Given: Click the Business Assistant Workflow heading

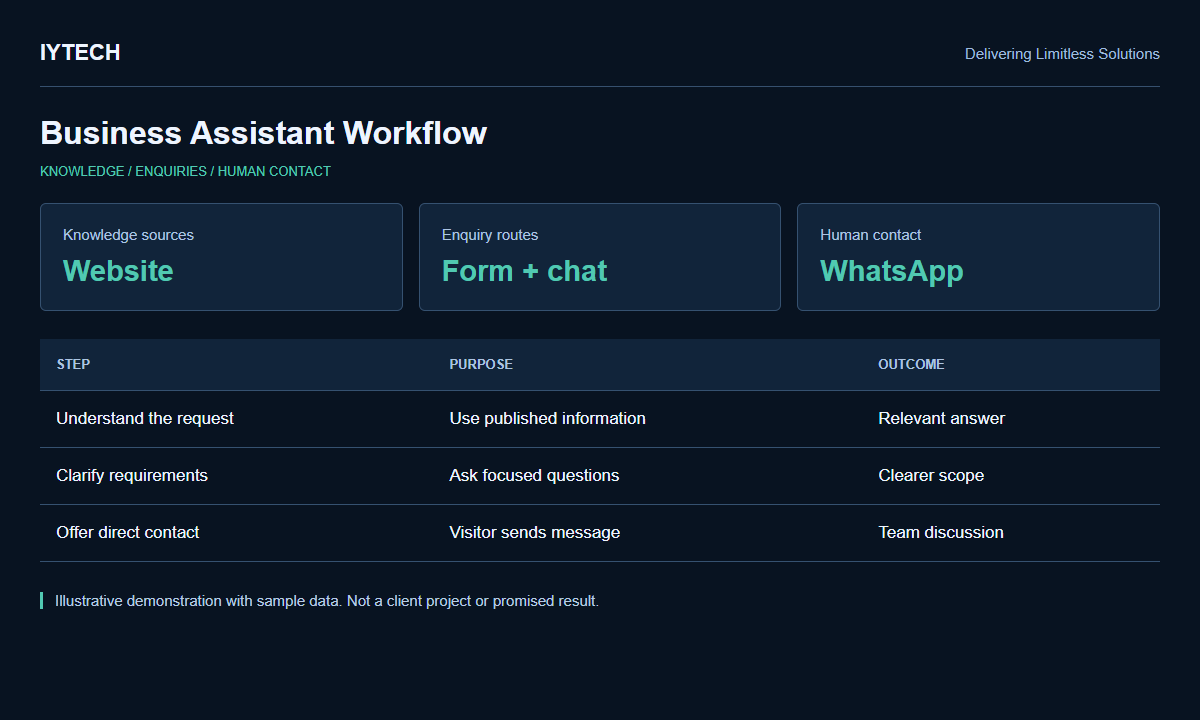Looking at the screenshot, I should pyautogui.click(x=264, y=133).
